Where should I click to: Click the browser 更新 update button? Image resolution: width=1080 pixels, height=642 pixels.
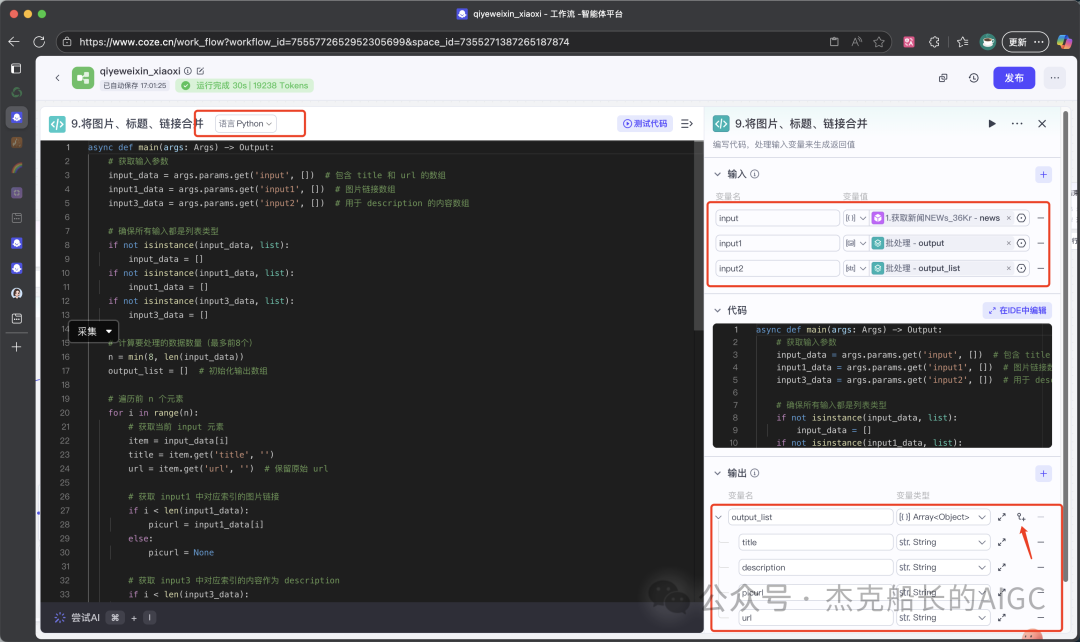(1025, 42)
